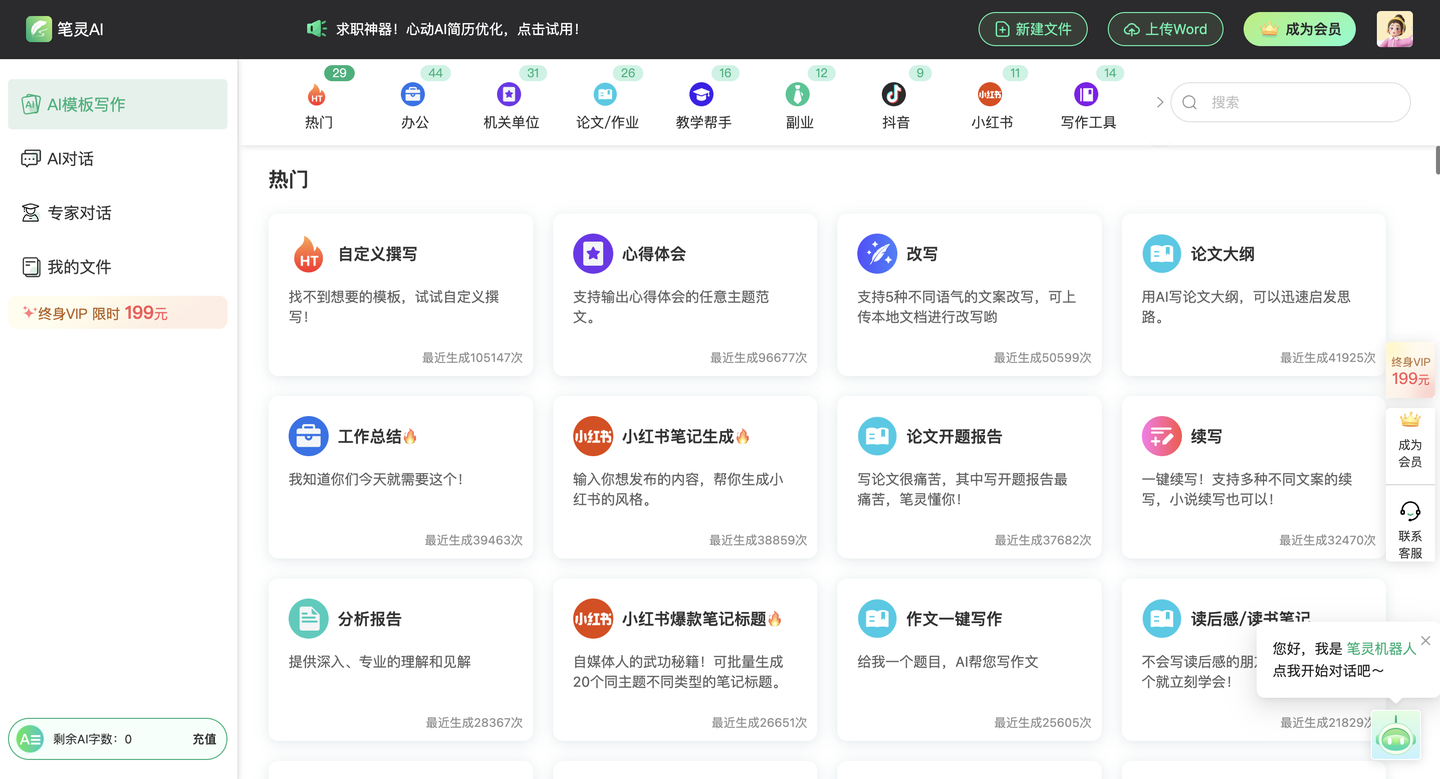
Task: Select the 热门 flame category icon
Action: (316, 95)
